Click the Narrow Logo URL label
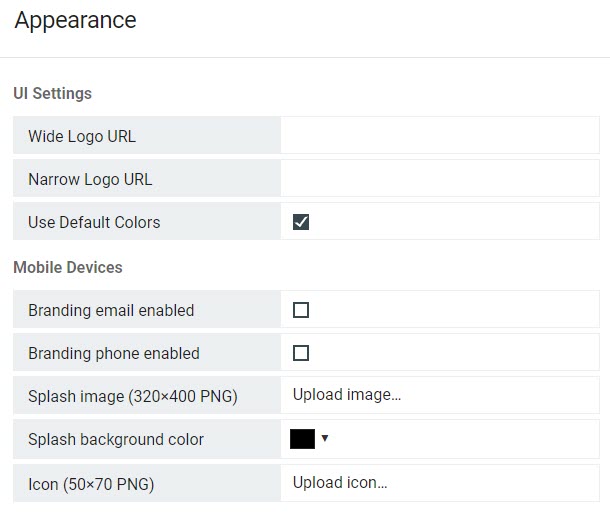The image size is (610, 515). click(x=90, y=180)
